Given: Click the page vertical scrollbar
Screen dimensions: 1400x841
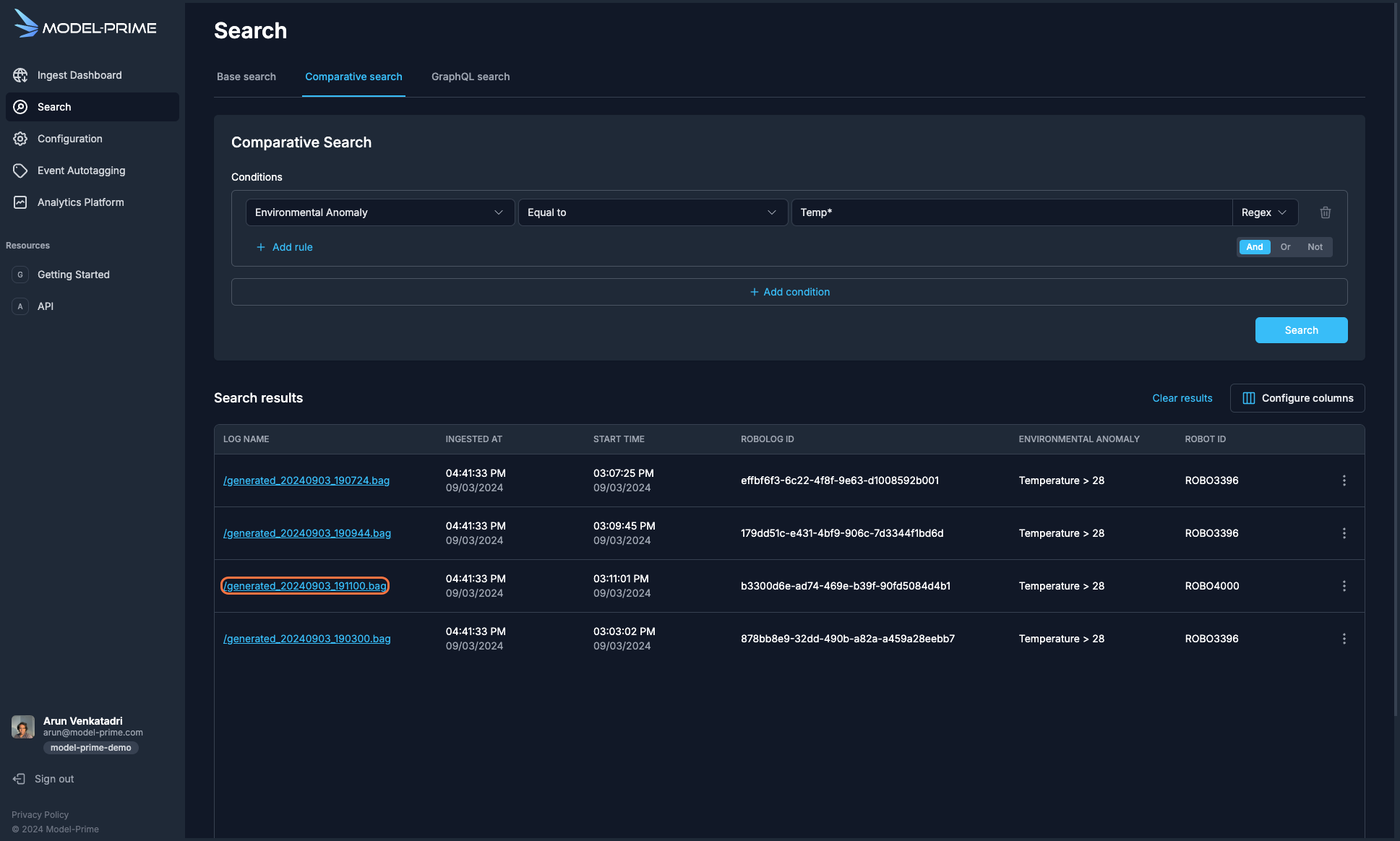Looking at the screenshot, I should [1396, 361].
